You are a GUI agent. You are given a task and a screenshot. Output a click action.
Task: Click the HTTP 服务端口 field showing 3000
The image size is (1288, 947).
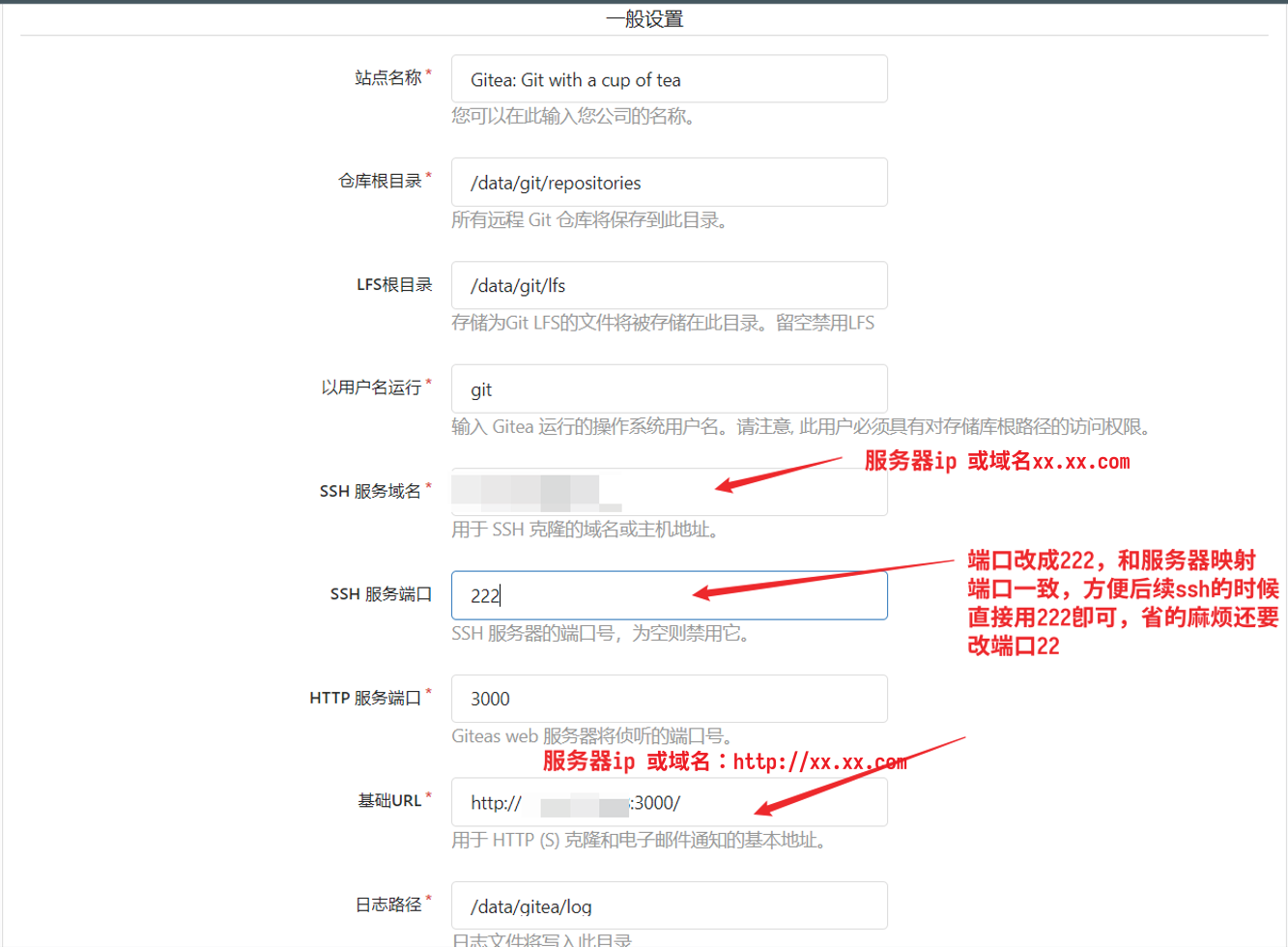point(669,699)
